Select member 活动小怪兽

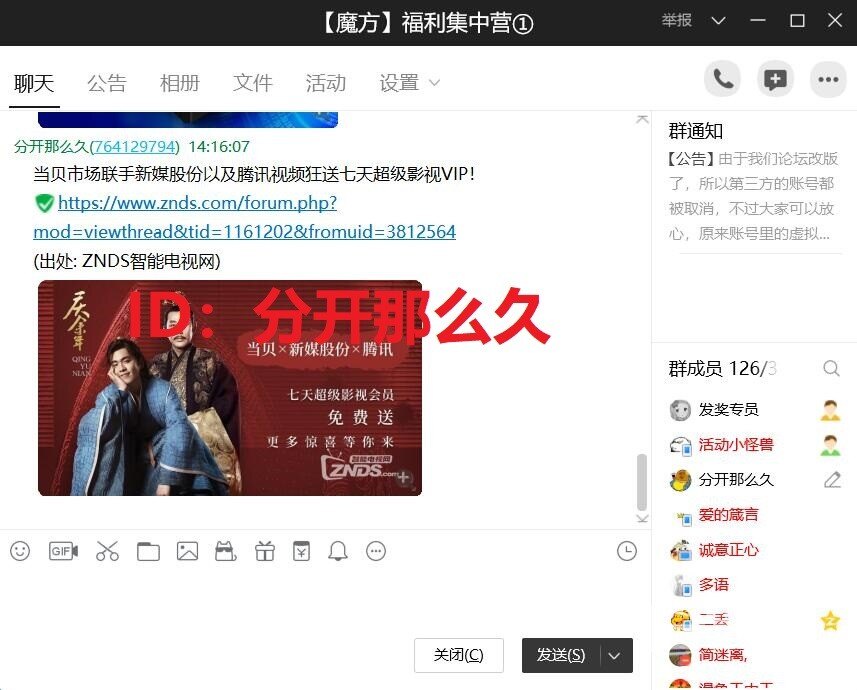736,445
